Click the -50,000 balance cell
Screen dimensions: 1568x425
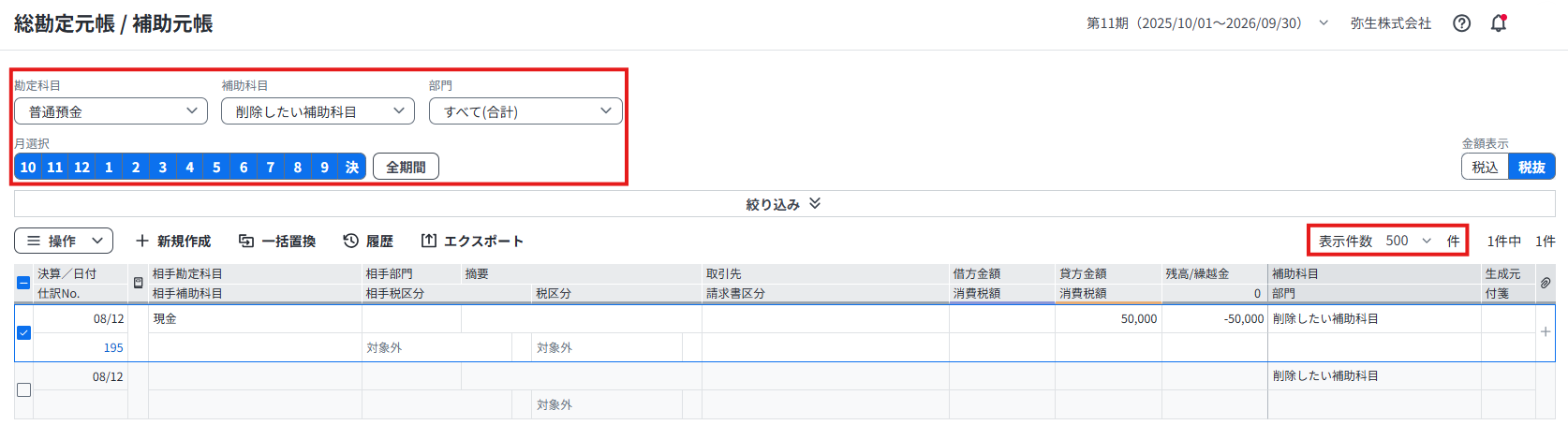point(1215,318)
